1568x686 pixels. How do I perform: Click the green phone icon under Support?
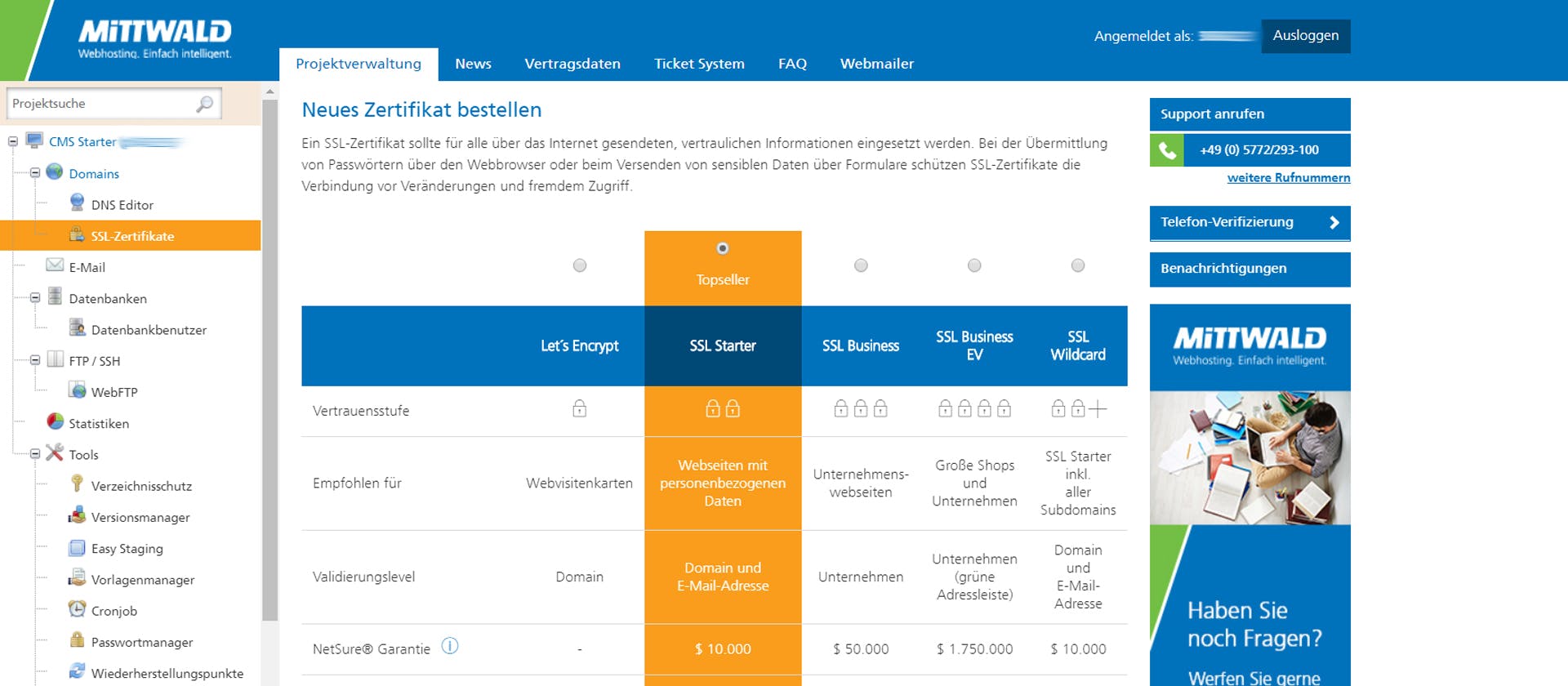coord(1167,150)
